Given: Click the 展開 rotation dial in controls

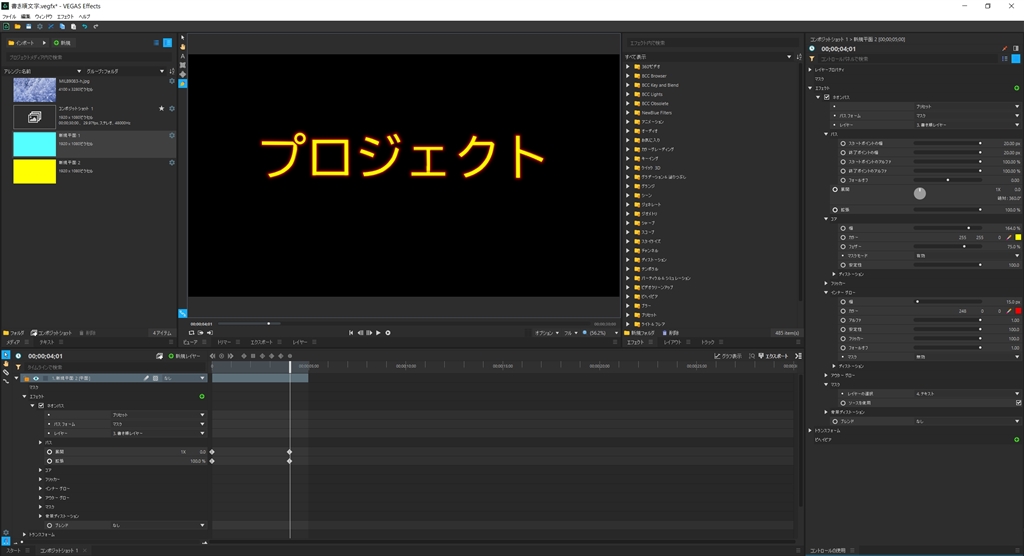Looking at the screenshot, I should tap(920, 193).
